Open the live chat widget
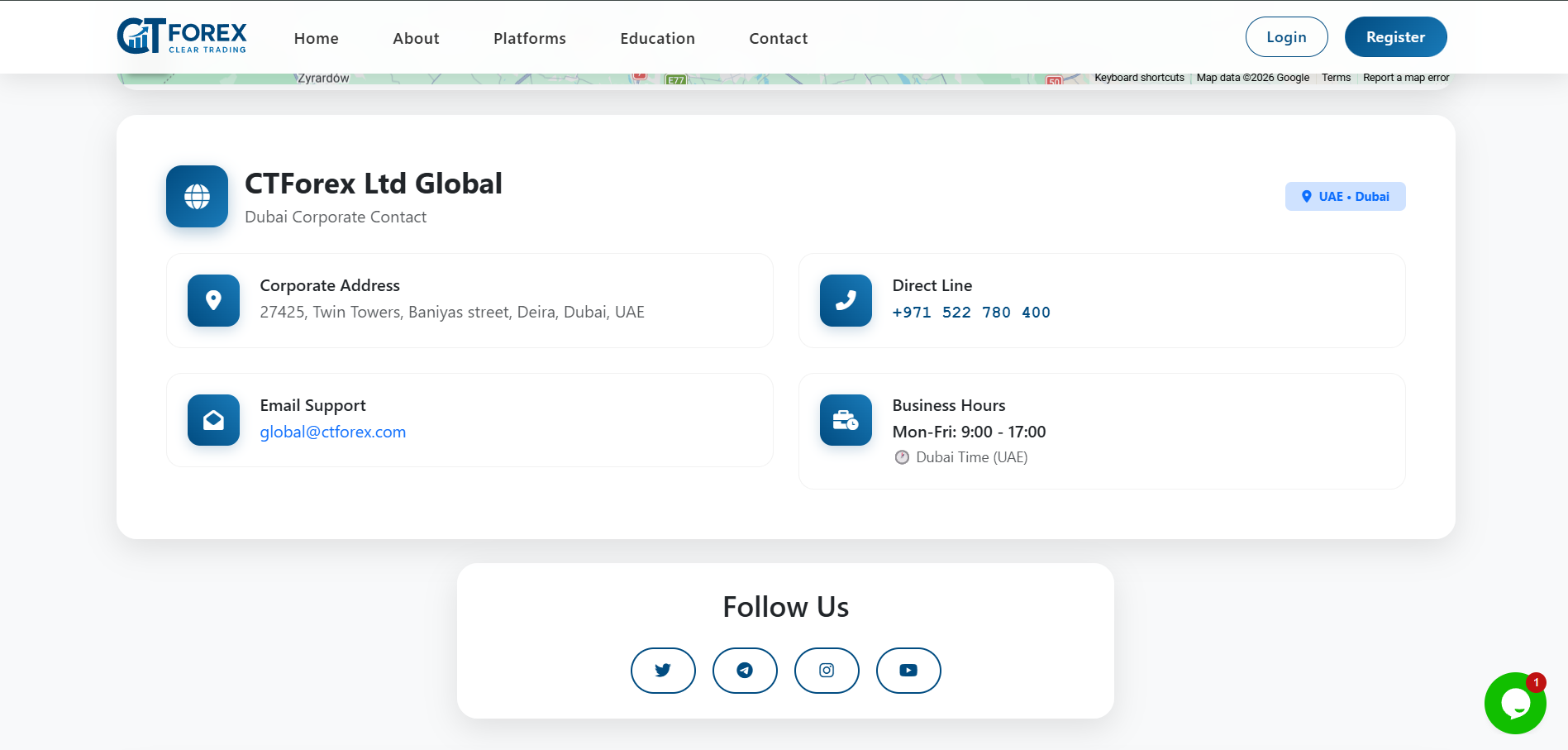The width and height of the screenshot is (1568, 750). pyautogui.click(x=1515, y=703)
